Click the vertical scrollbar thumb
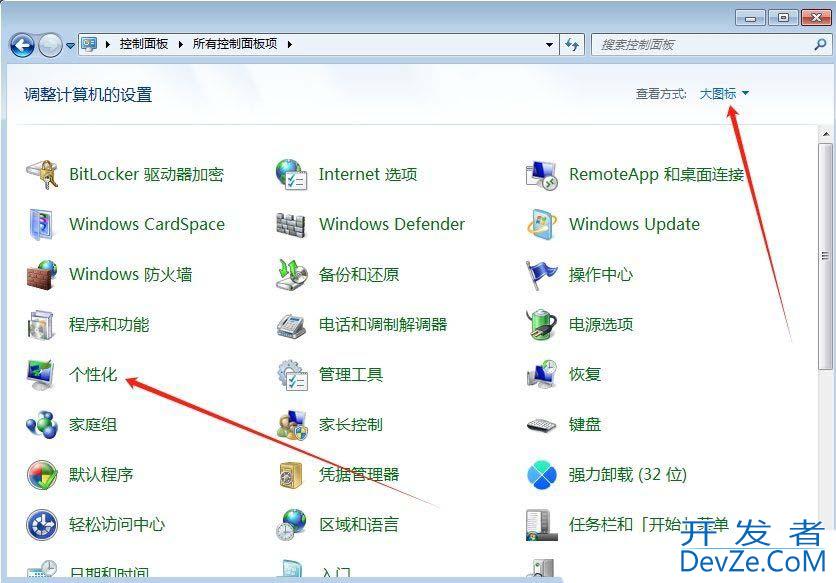Screen dimensions: 836x583 pos(825,256)
